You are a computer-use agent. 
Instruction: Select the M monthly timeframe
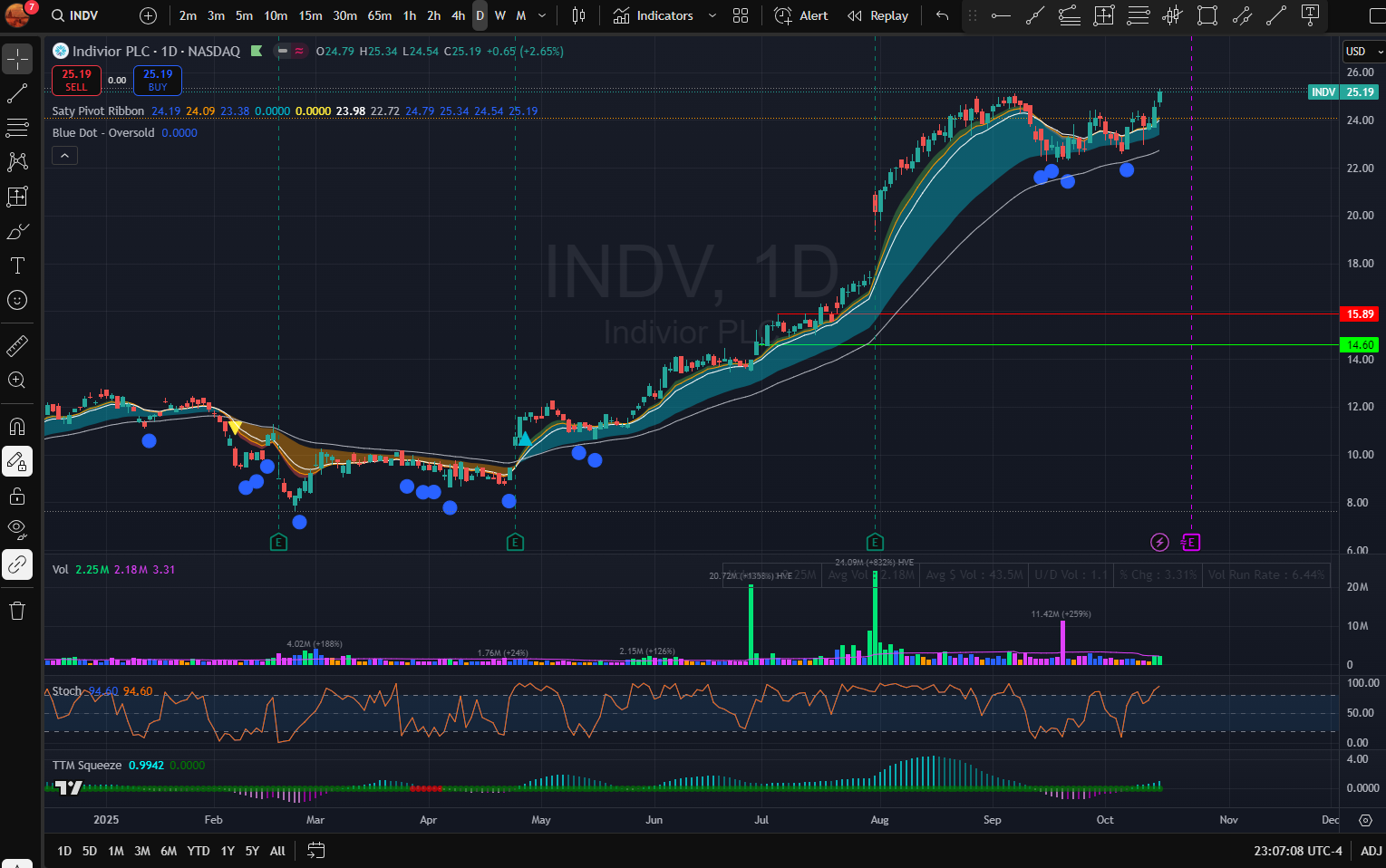pyautogui.click(x=521, y=15)
